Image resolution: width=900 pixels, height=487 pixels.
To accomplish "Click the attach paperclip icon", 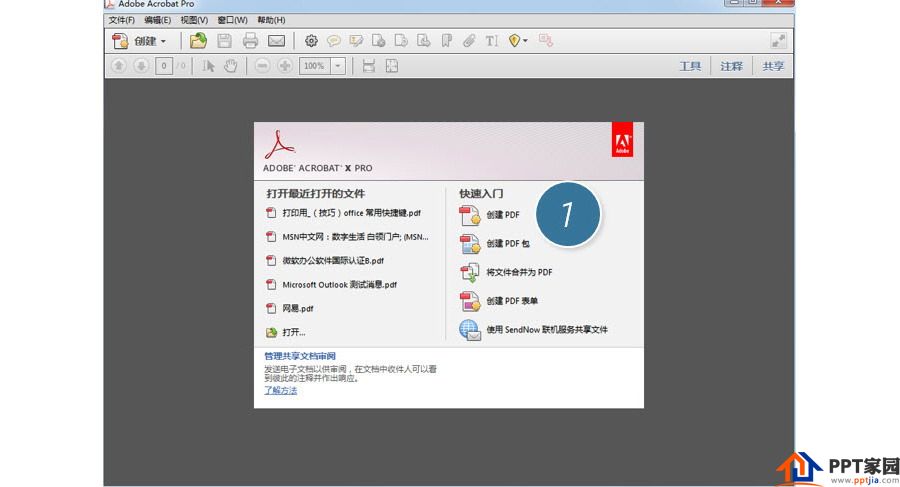I will (469, 41).
